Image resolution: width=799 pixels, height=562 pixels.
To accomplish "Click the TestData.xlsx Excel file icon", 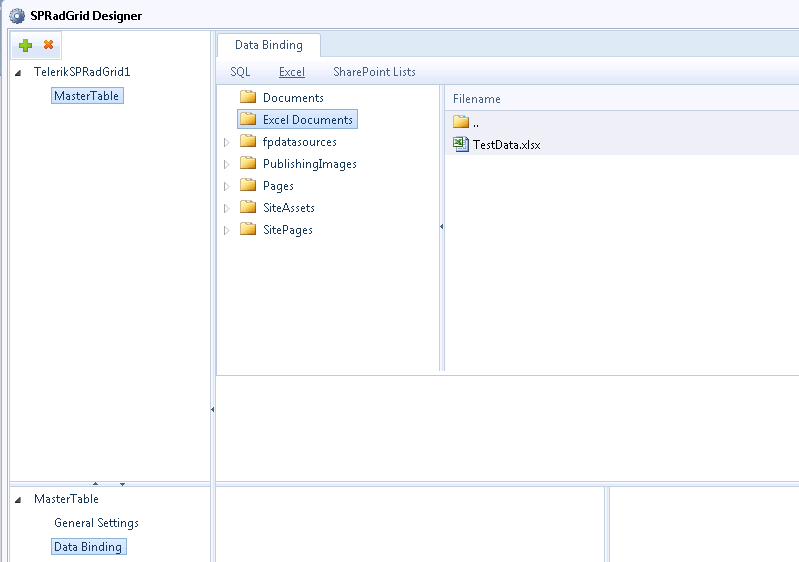I will [x=461, y=144].
